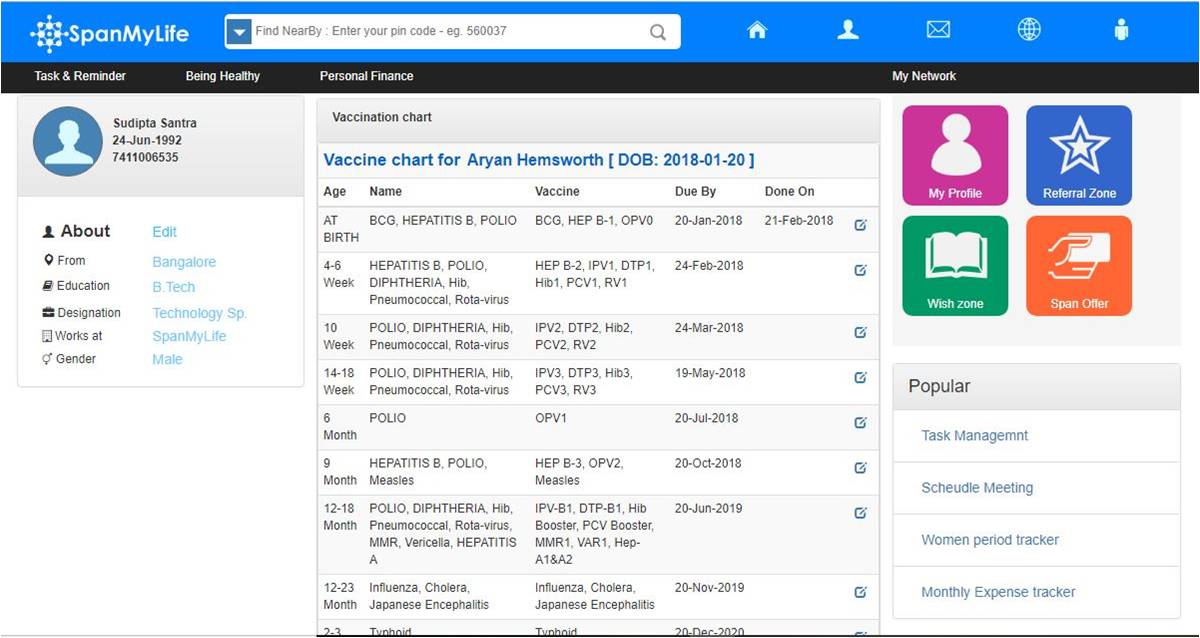Image resolution: width=1200 pixels, height=638 pixels.
Task: Click the Bangalore location link
Action: tap(184, 262)
